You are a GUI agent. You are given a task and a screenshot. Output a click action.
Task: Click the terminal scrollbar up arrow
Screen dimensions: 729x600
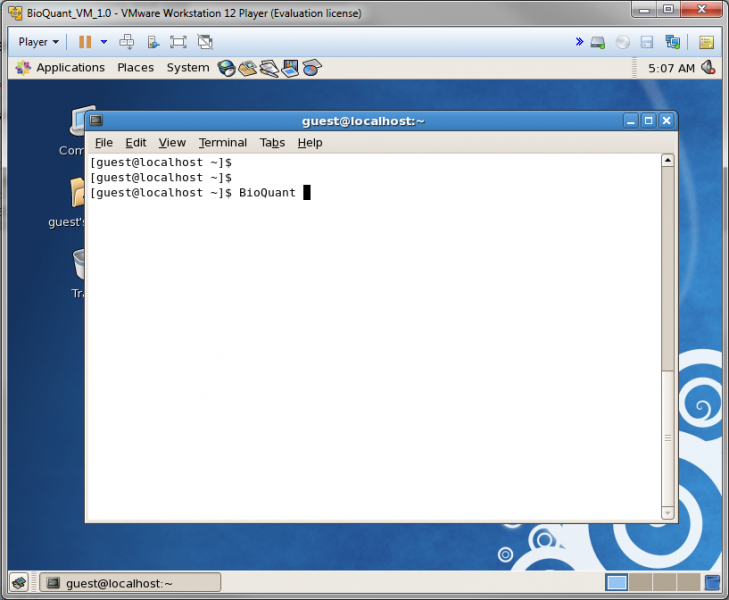tap(668, 160)
